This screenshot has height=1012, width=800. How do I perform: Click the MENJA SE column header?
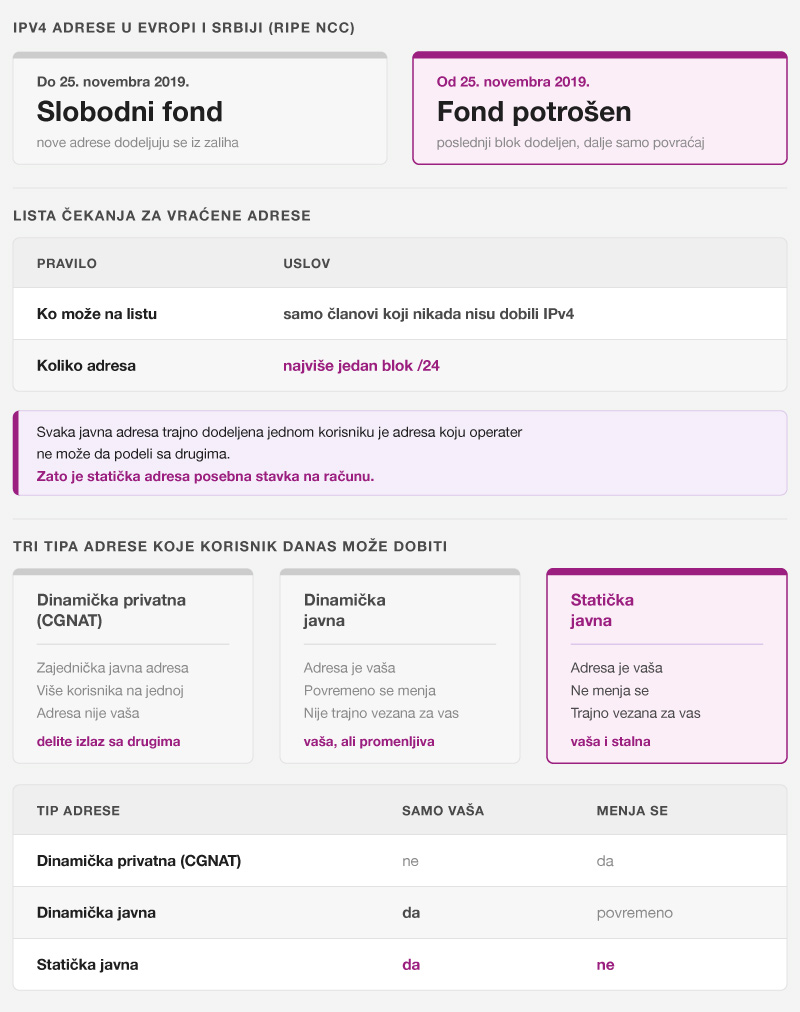632,811
